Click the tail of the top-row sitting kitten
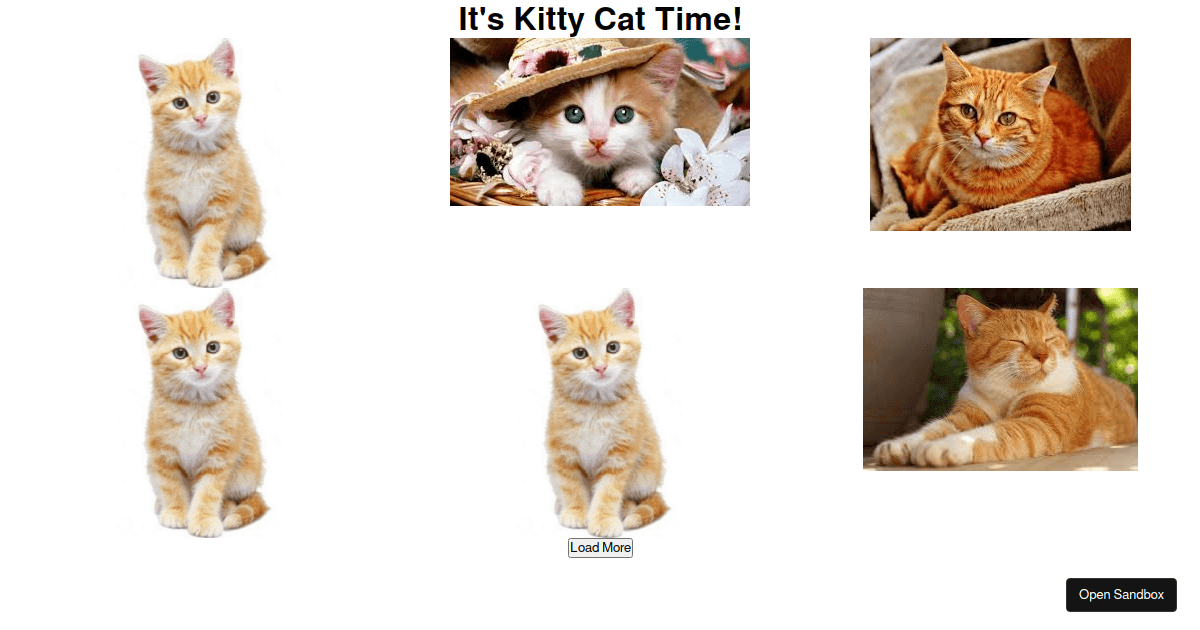The height and width of the screenshot is (630, 1200). [248, 262]
